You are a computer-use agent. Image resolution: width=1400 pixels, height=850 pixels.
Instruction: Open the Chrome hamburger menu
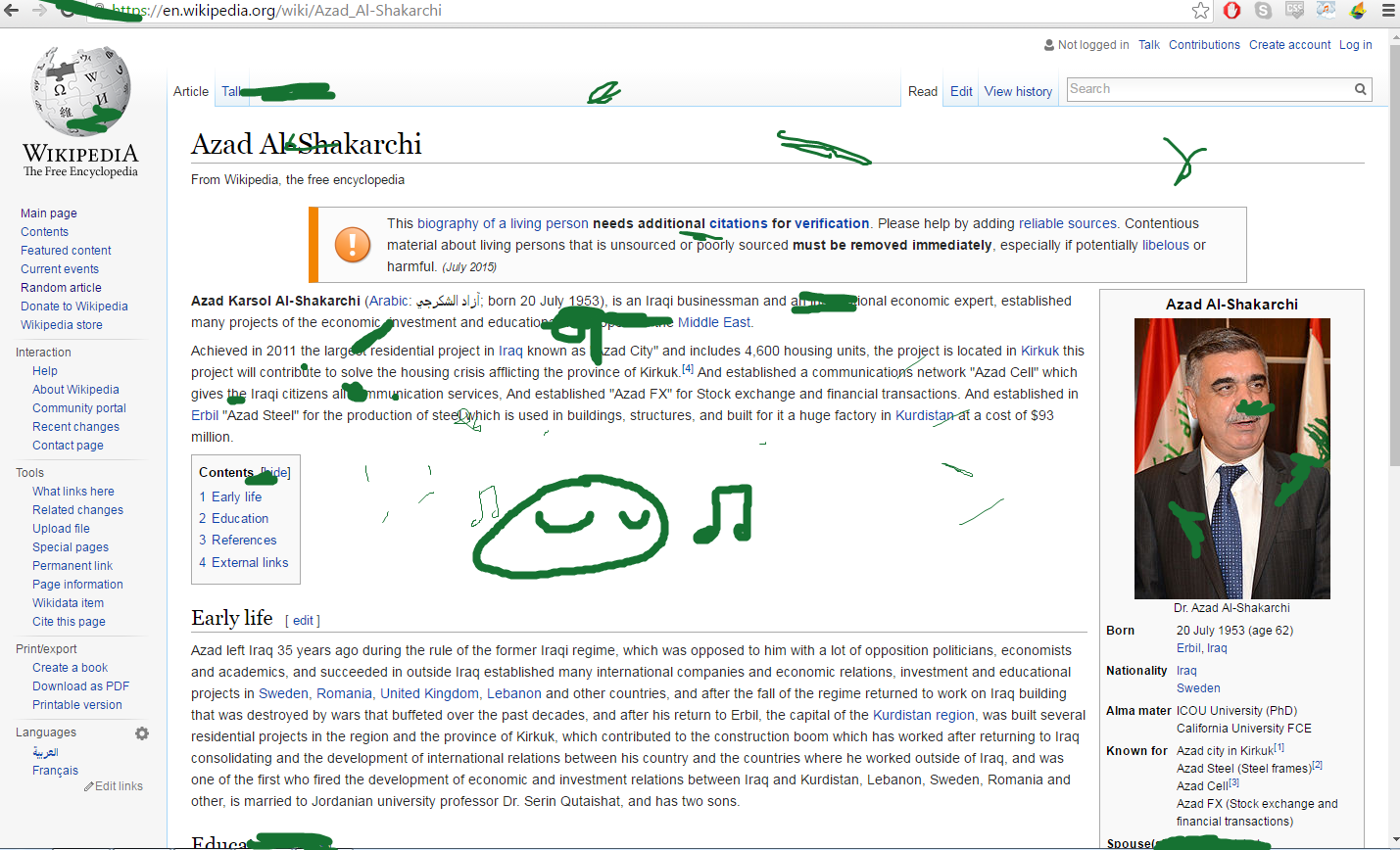point(1388,11)
